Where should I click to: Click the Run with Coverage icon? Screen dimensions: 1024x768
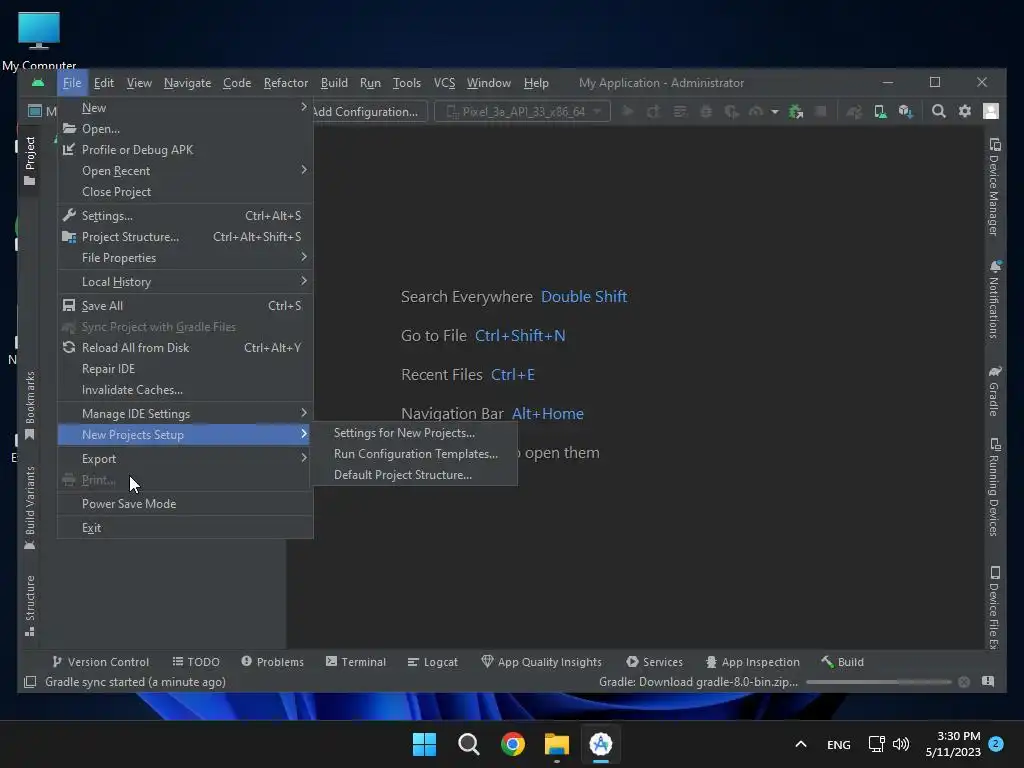point(731,112)
